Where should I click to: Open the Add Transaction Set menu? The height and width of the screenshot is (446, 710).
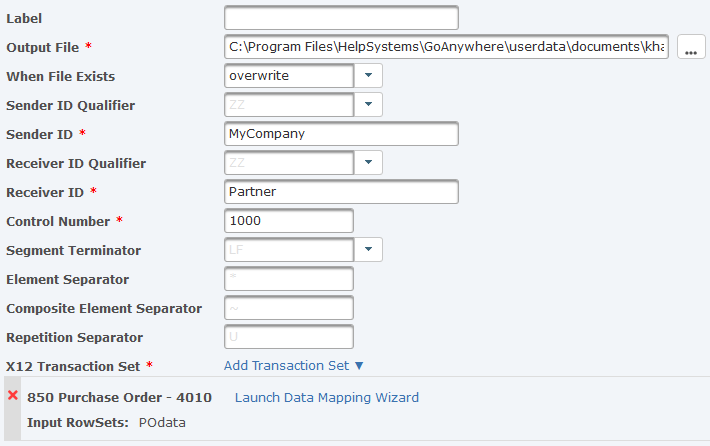coord(294,365)
